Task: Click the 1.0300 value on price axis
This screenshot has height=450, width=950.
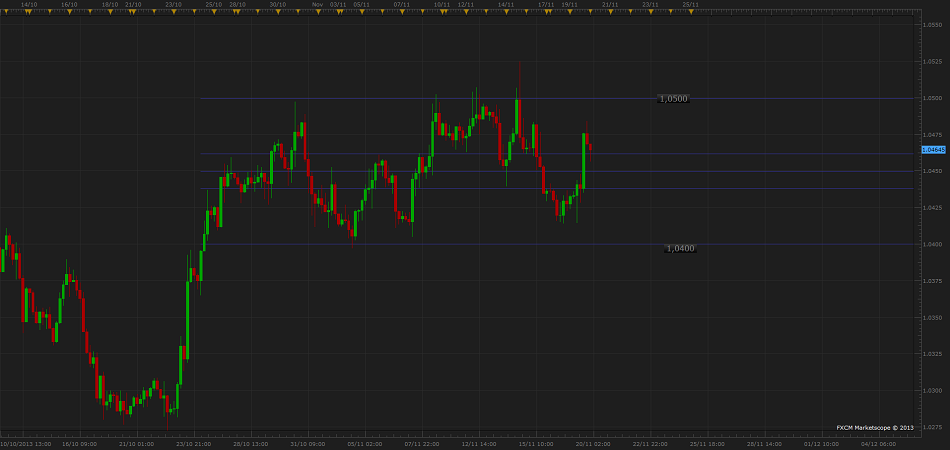Action: [932, 391]
